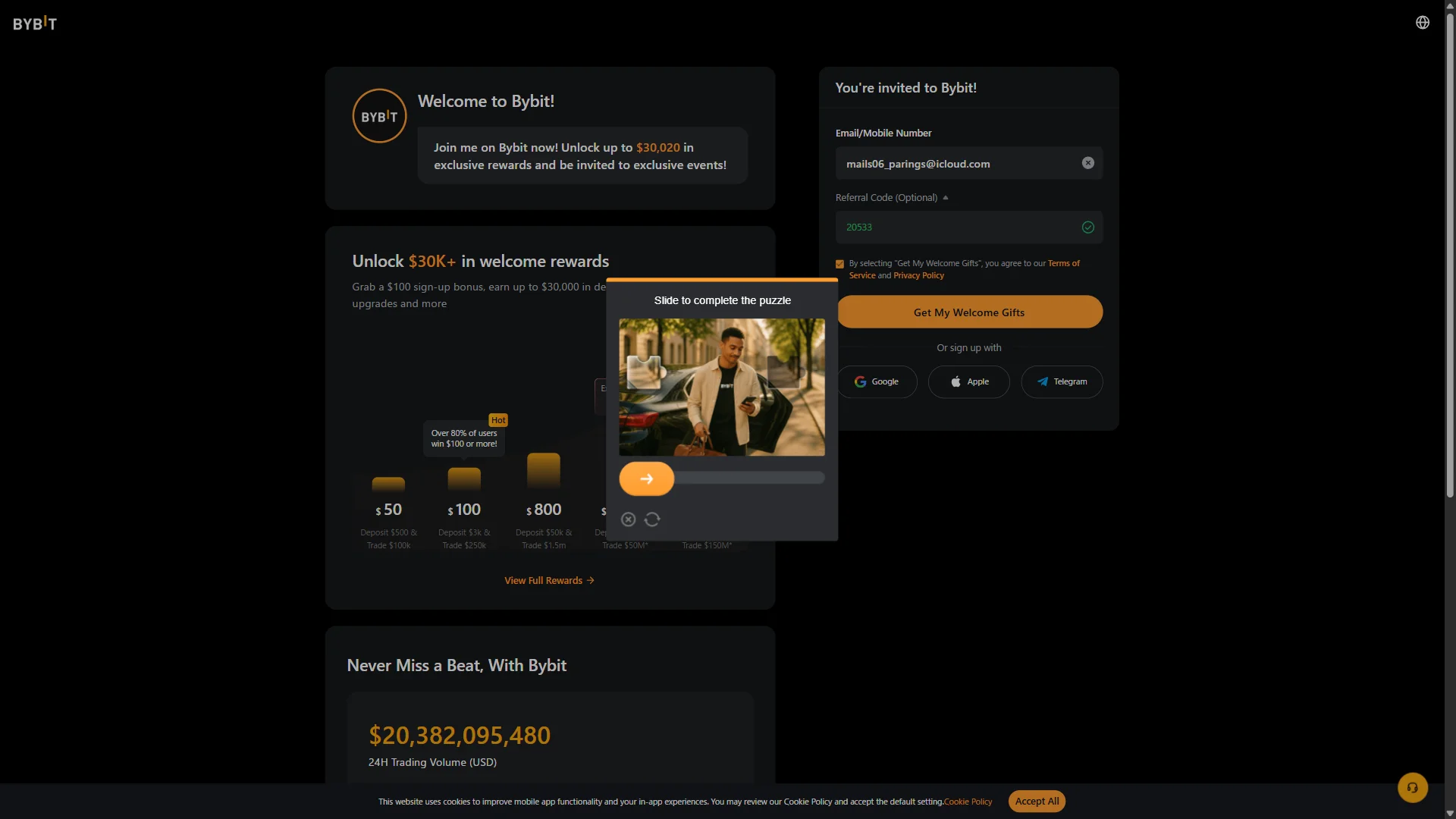Sign up with Telegram

click(1062, 381)
